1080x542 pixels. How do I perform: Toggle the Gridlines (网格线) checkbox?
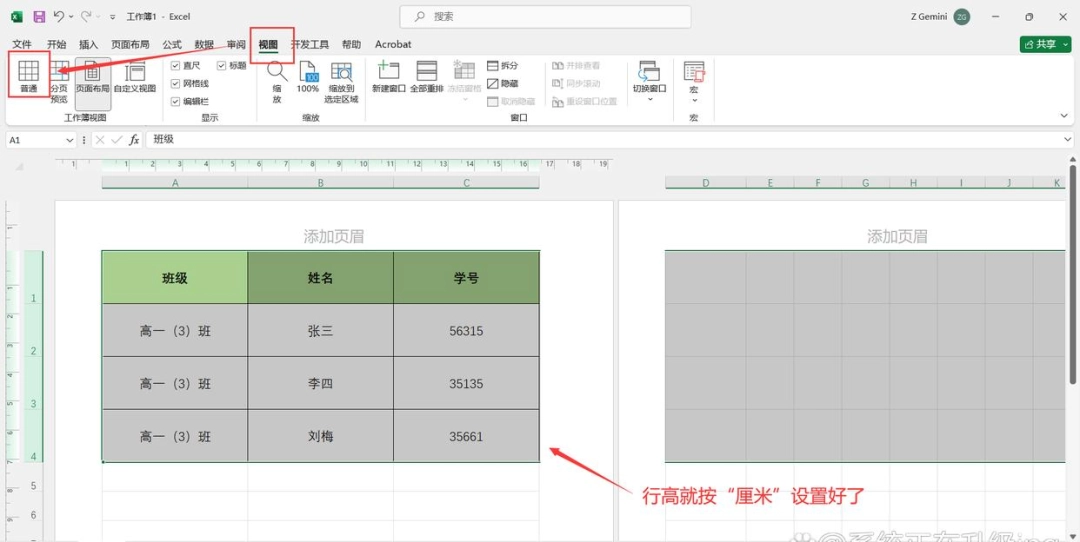click(x=176, y=83)
